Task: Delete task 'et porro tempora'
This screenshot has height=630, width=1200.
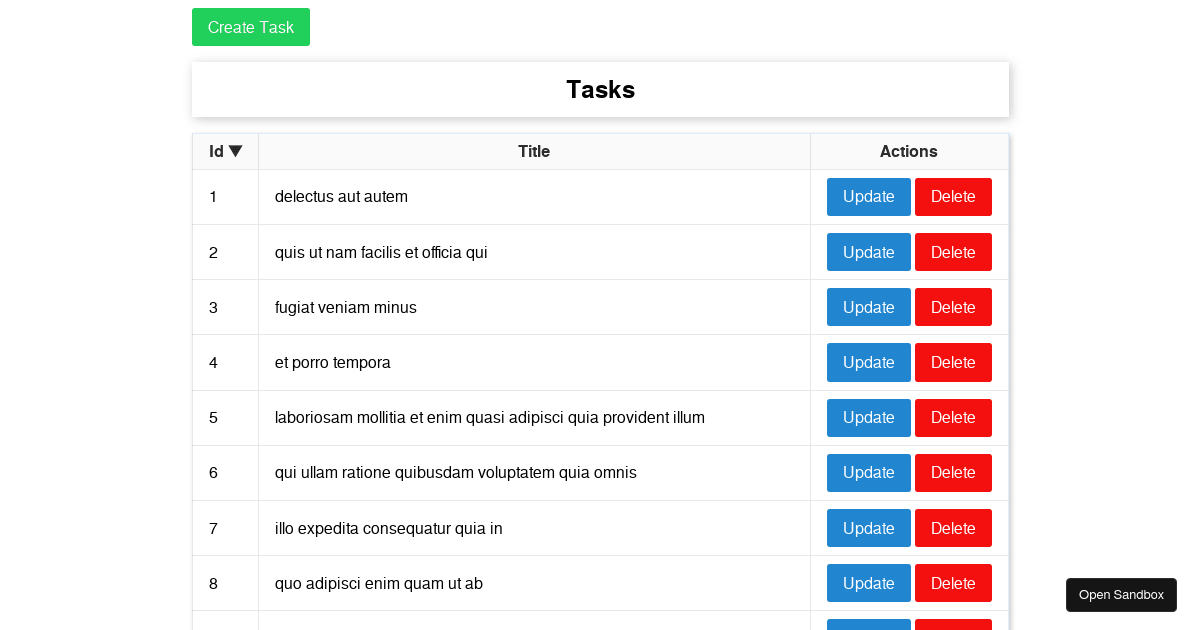Action: [x=952, y=362]
